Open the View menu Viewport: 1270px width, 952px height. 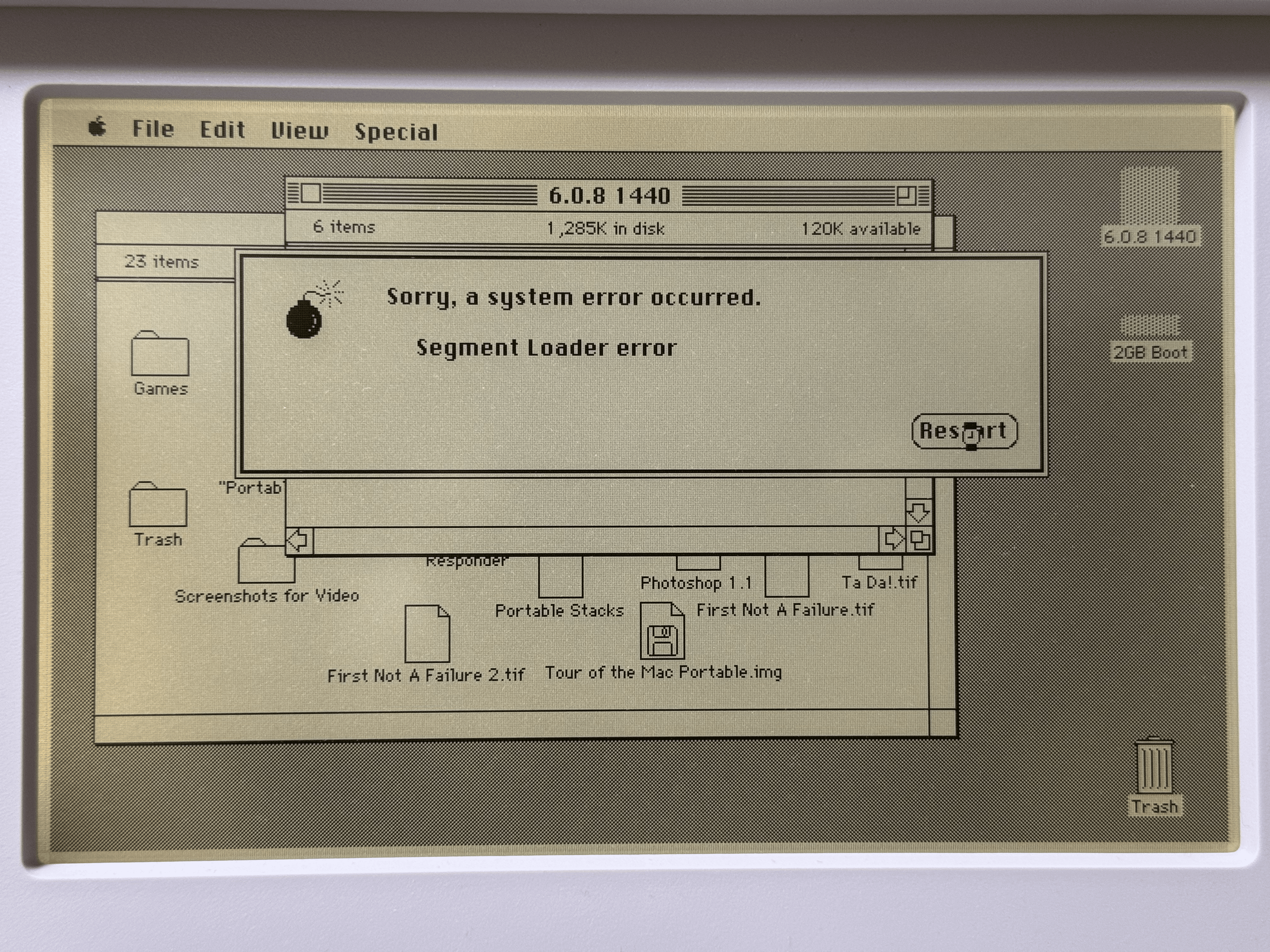[299, 131]
